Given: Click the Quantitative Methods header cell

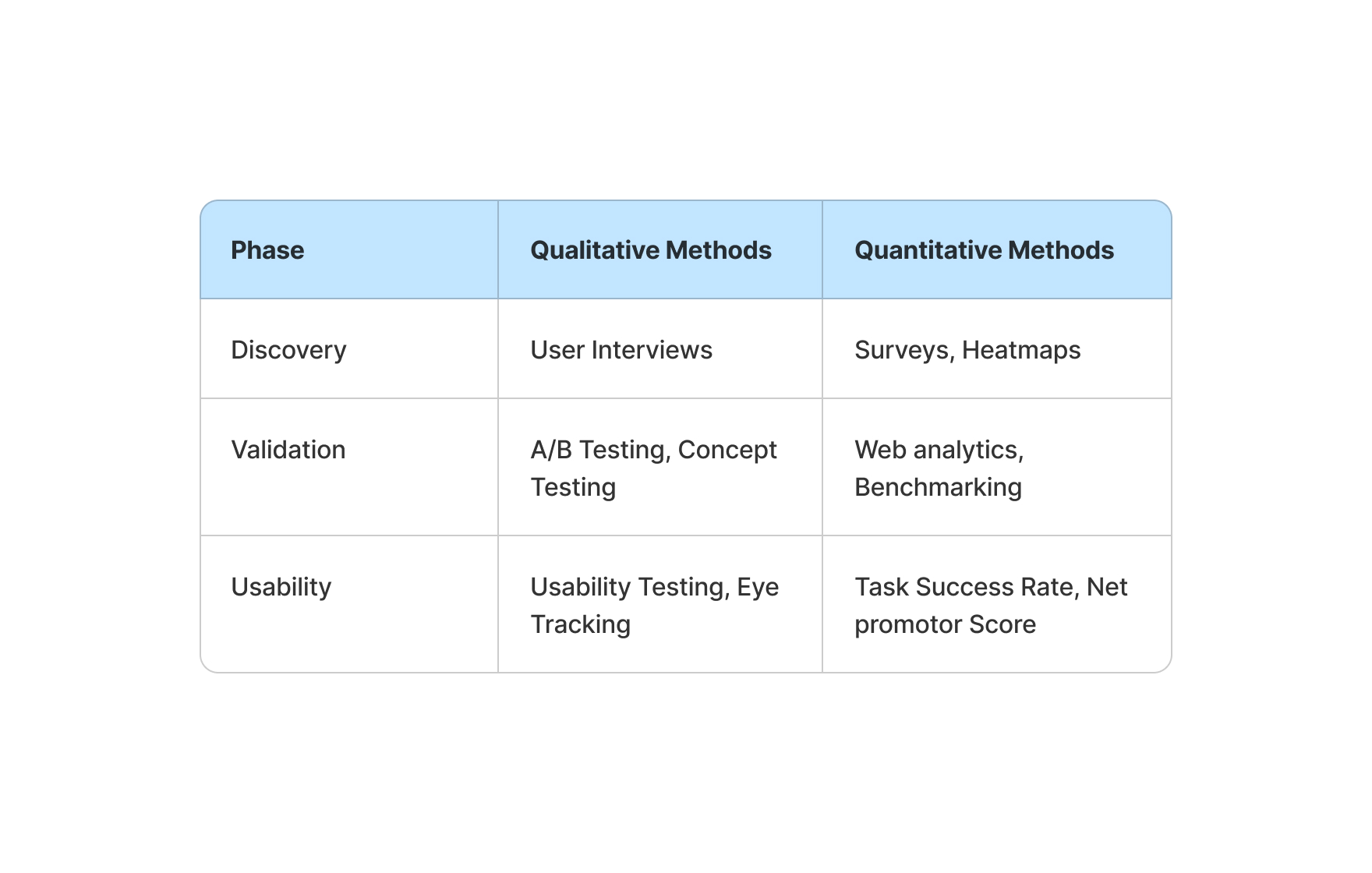Looking at the screenshot, I should coord(984,250).
